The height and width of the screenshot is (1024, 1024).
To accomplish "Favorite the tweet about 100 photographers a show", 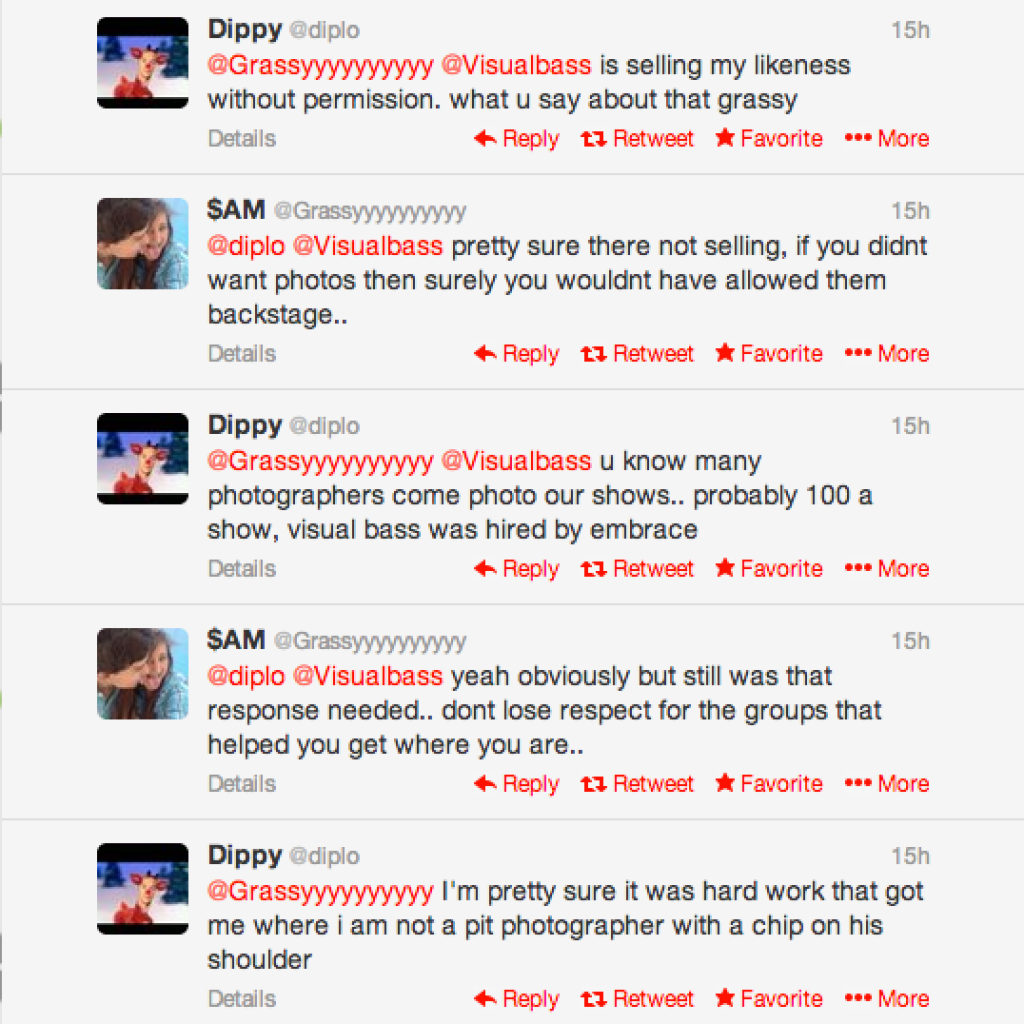I will pos(769,569).
